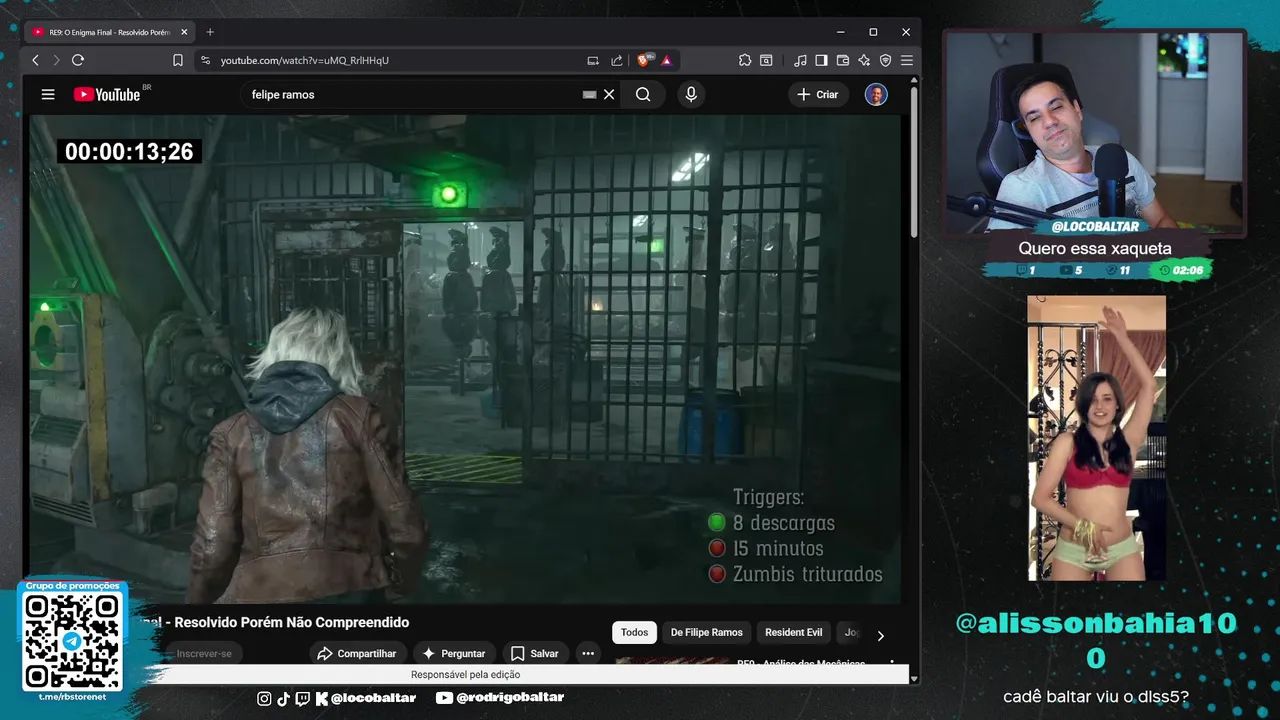Click the Compartilhar share button
This screenshot has width=1280, height=720.
click(x=357, y=653)
